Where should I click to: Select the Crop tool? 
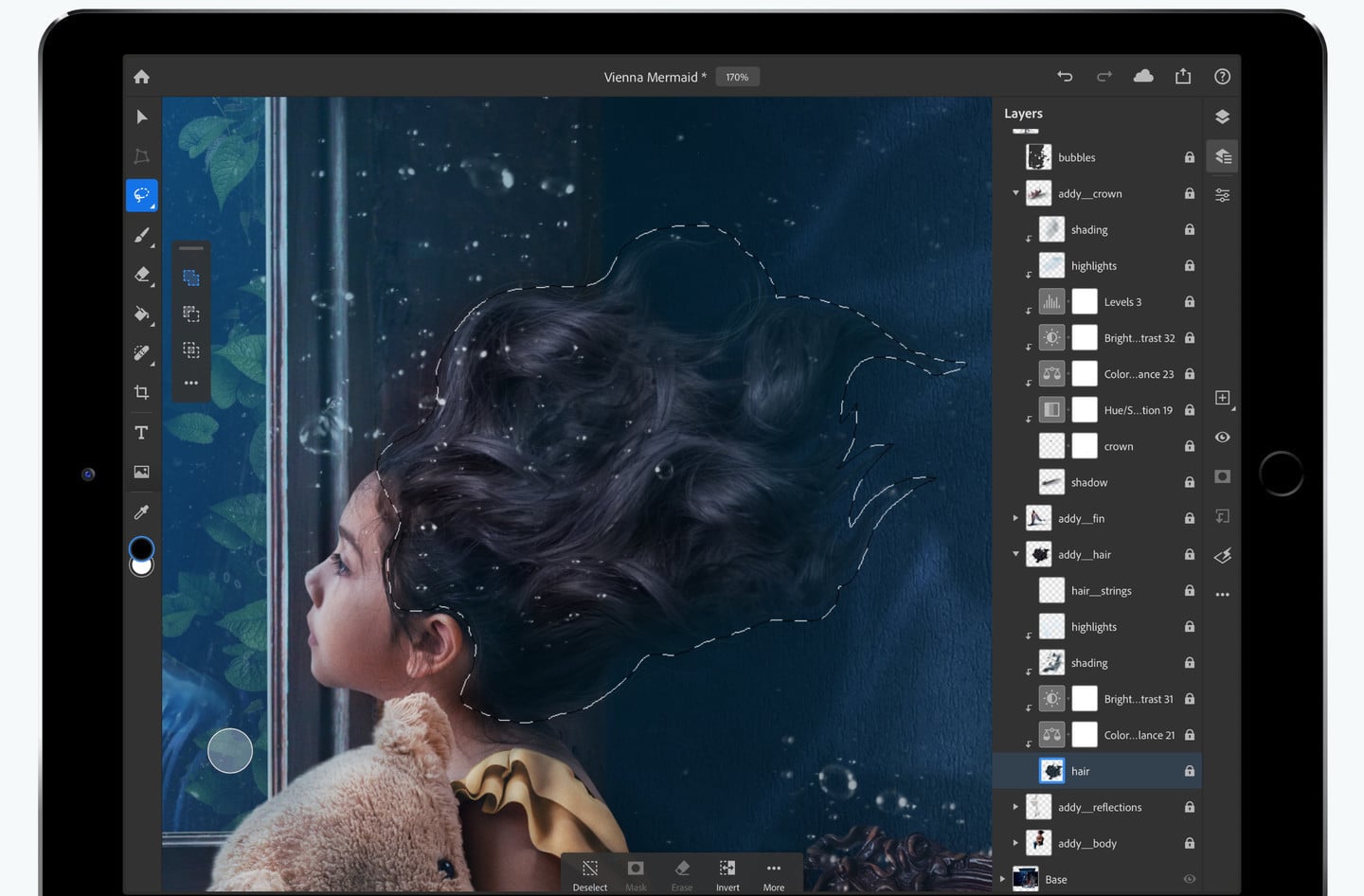coord(141,392)
